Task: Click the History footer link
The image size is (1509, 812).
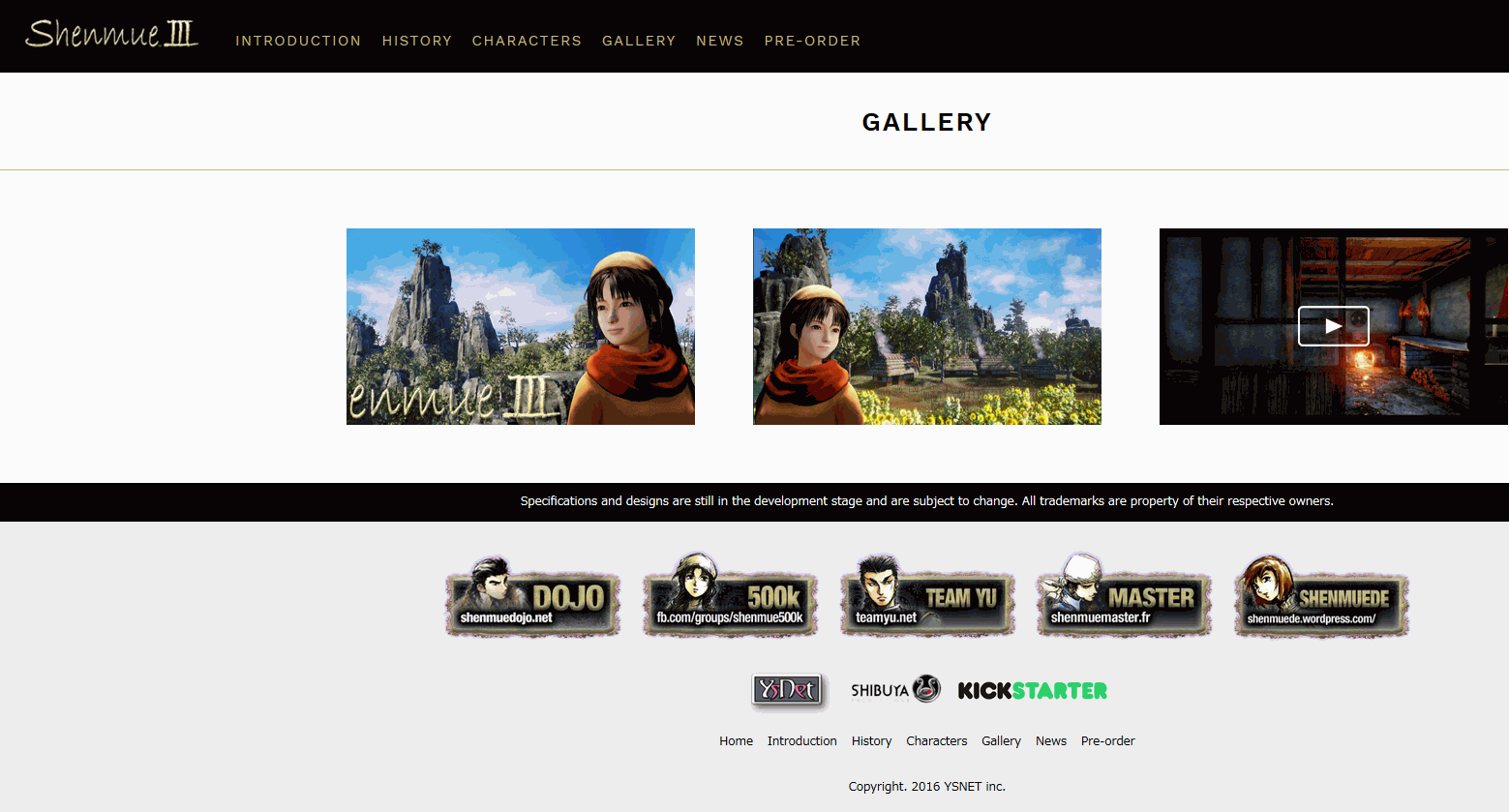Action: (872, 741)
